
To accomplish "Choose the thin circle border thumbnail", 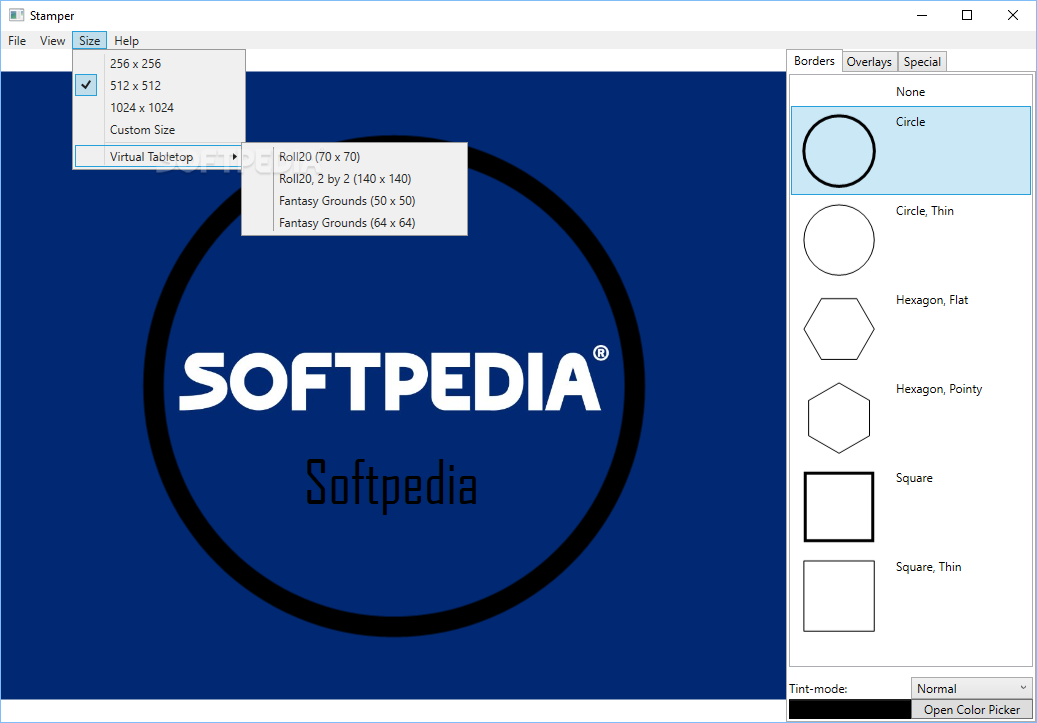I will coord(839,239).
